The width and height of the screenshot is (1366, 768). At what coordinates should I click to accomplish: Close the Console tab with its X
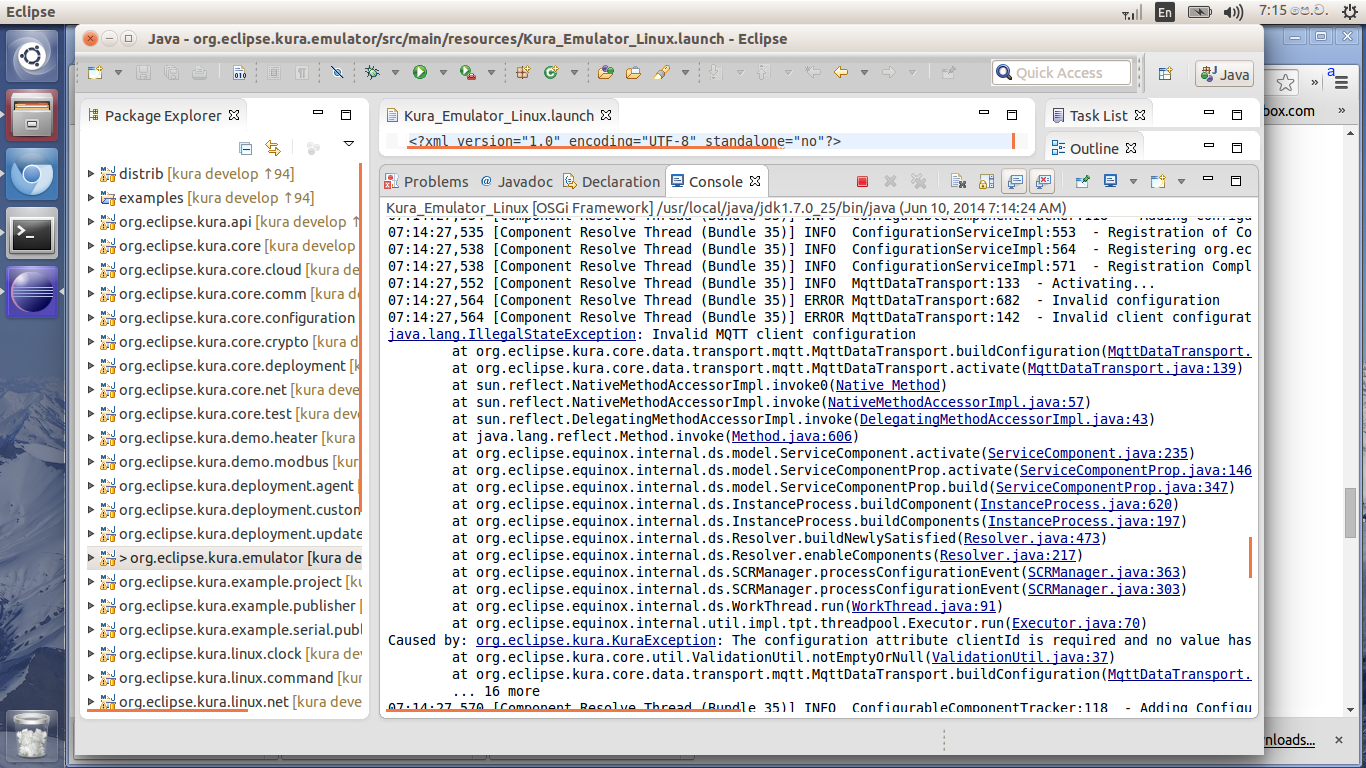click(x=755, y=181)
